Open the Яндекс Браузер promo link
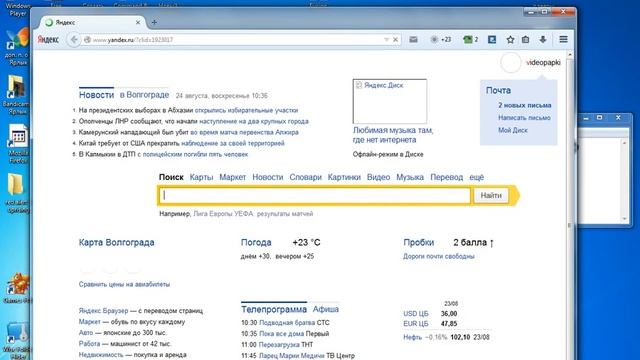Viewport: 640px width, 360px height. (103, 311)
